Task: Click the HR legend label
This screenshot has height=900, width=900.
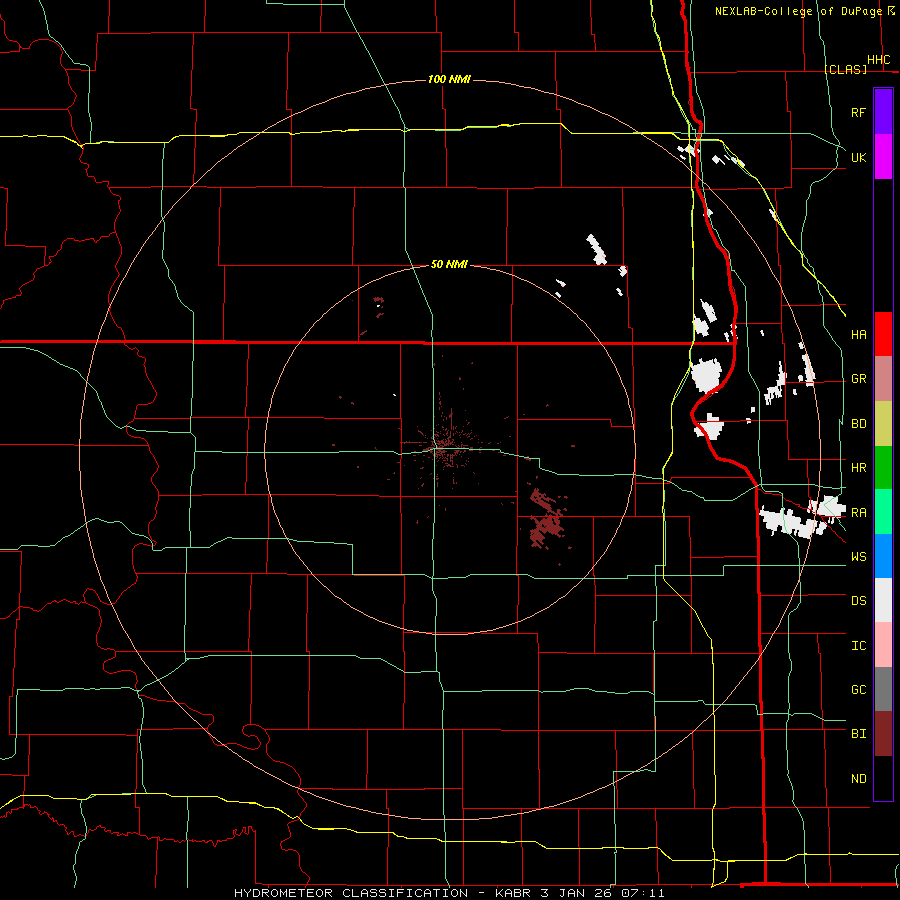Action: click(858, 468)
